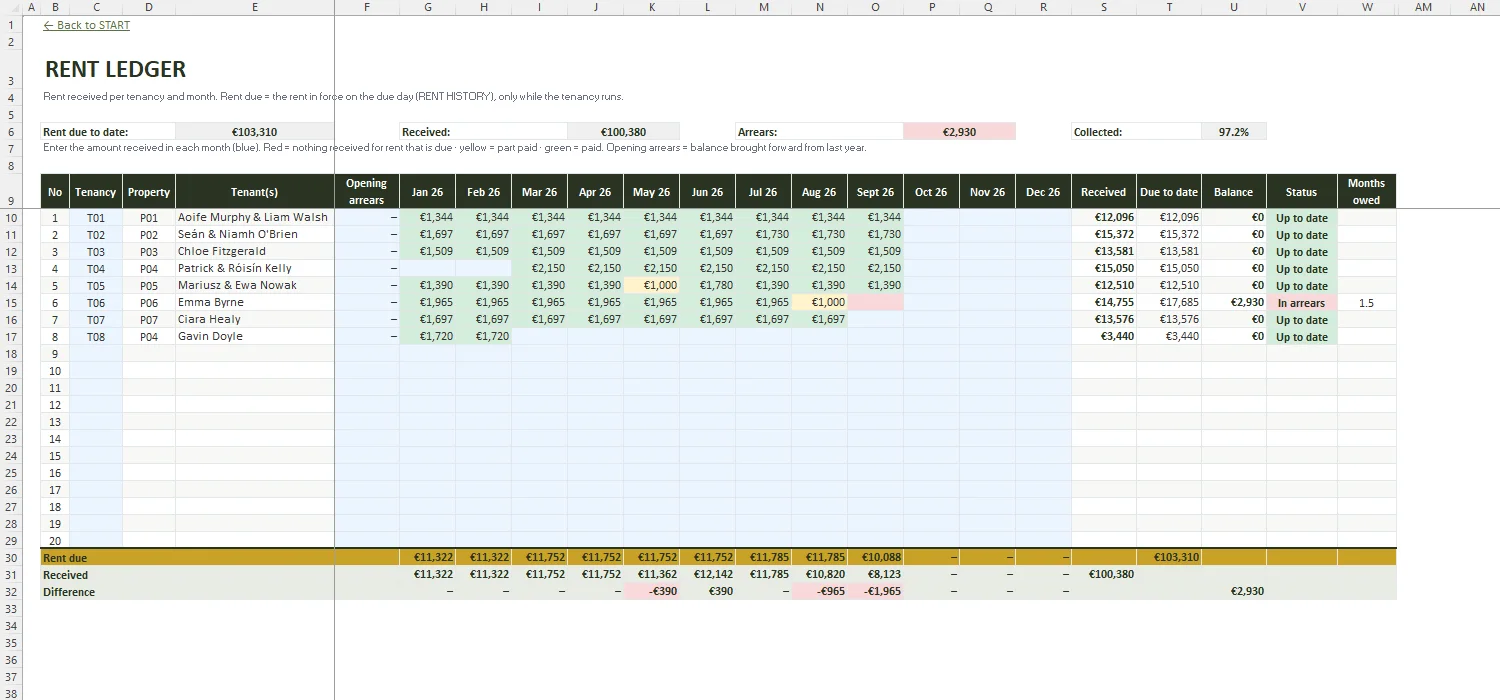
Task: Select the yellow €1,000 Aug 26 cell for Emma Byrne
Action: pyautogui.click(x=819, y=302)
